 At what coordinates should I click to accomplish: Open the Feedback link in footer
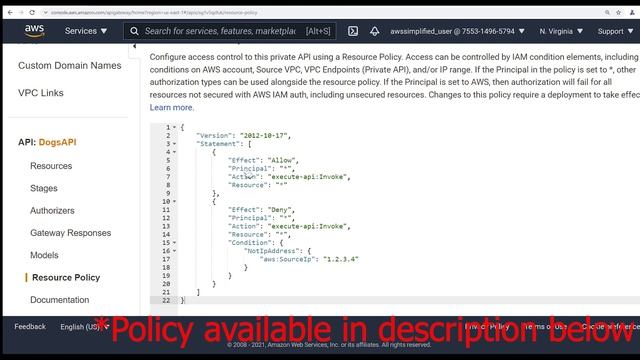click(30, 327)
